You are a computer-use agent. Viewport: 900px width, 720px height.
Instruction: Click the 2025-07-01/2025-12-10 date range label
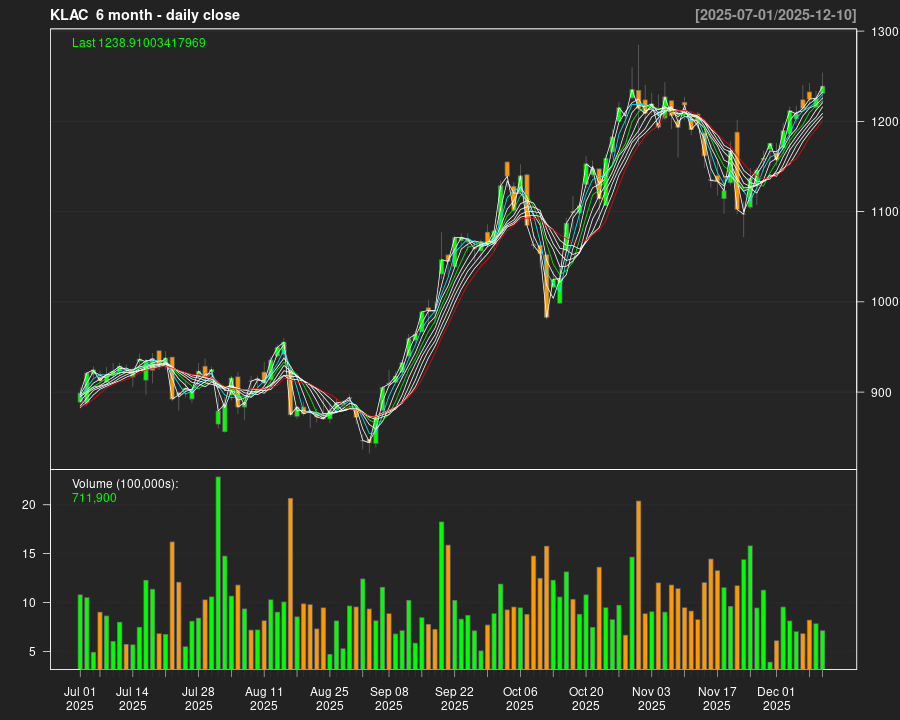coord(775,15)
